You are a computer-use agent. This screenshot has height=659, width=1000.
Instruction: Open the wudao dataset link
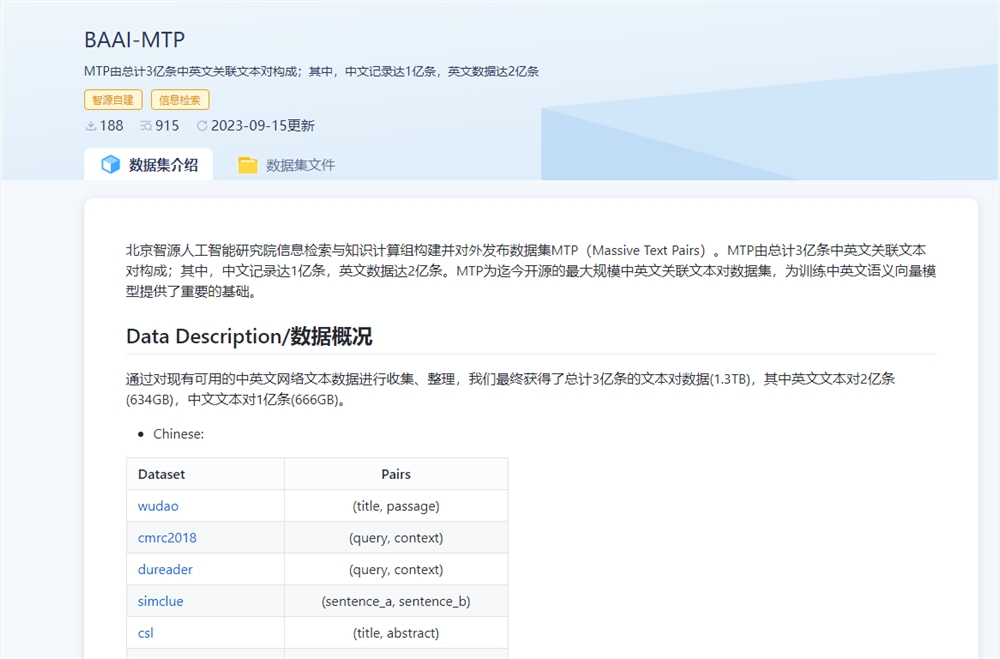[x=158, y=506]
